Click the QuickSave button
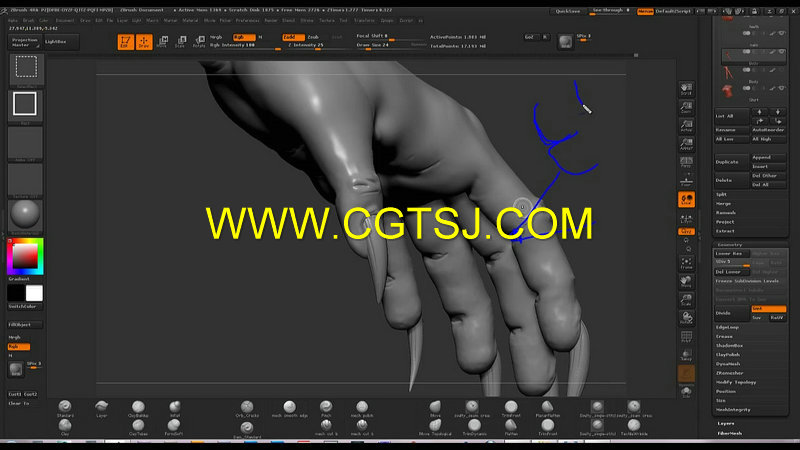The image size is (800, 450). coord(567,11)
